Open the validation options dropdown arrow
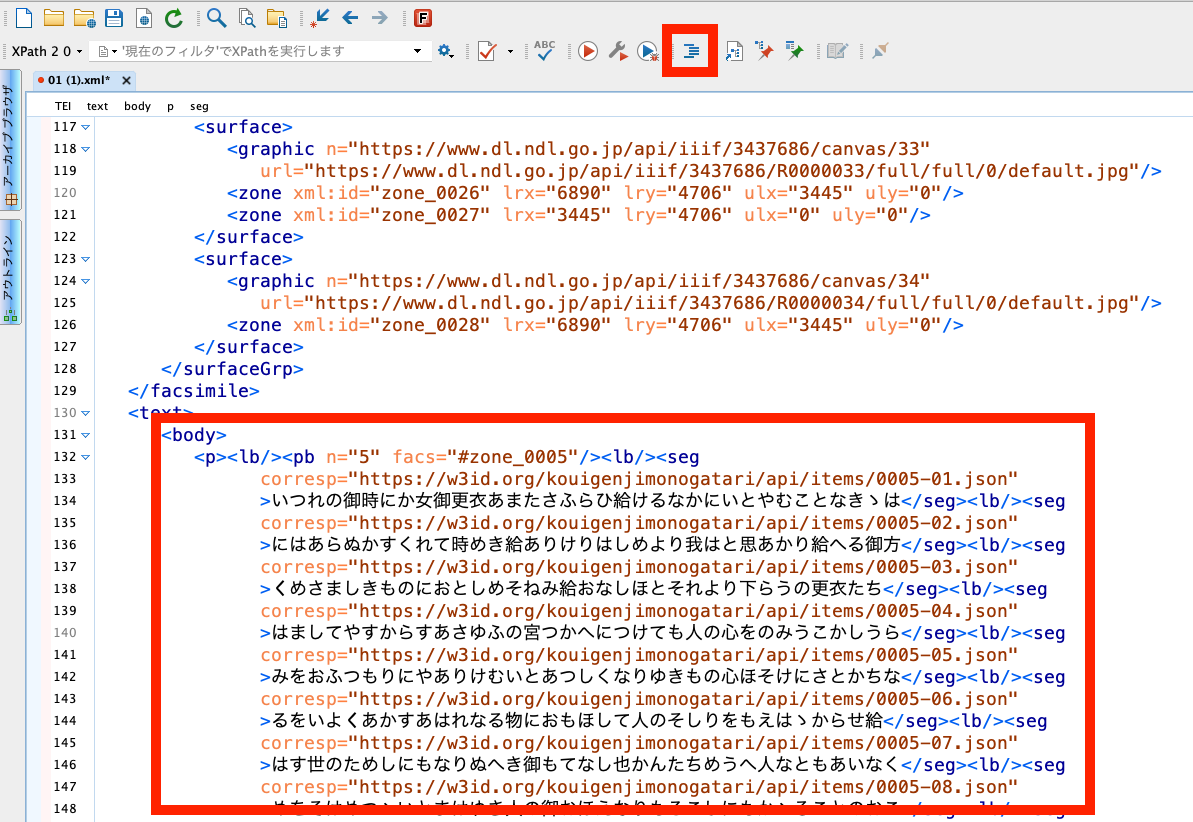This screenshot has height=822, width=1193. click(510, 52)
